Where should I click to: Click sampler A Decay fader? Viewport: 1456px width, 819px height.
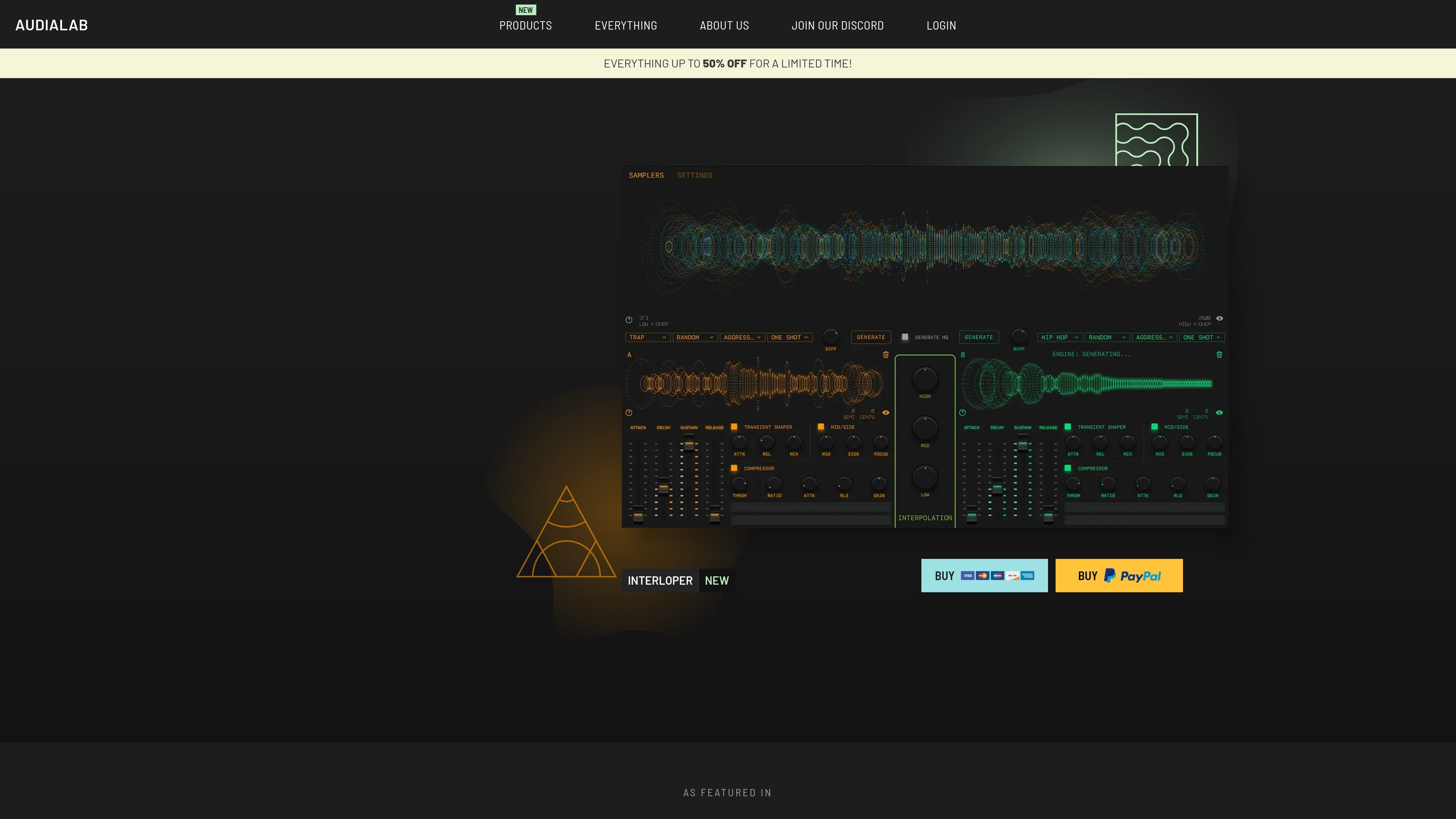[x=664, y=487]
